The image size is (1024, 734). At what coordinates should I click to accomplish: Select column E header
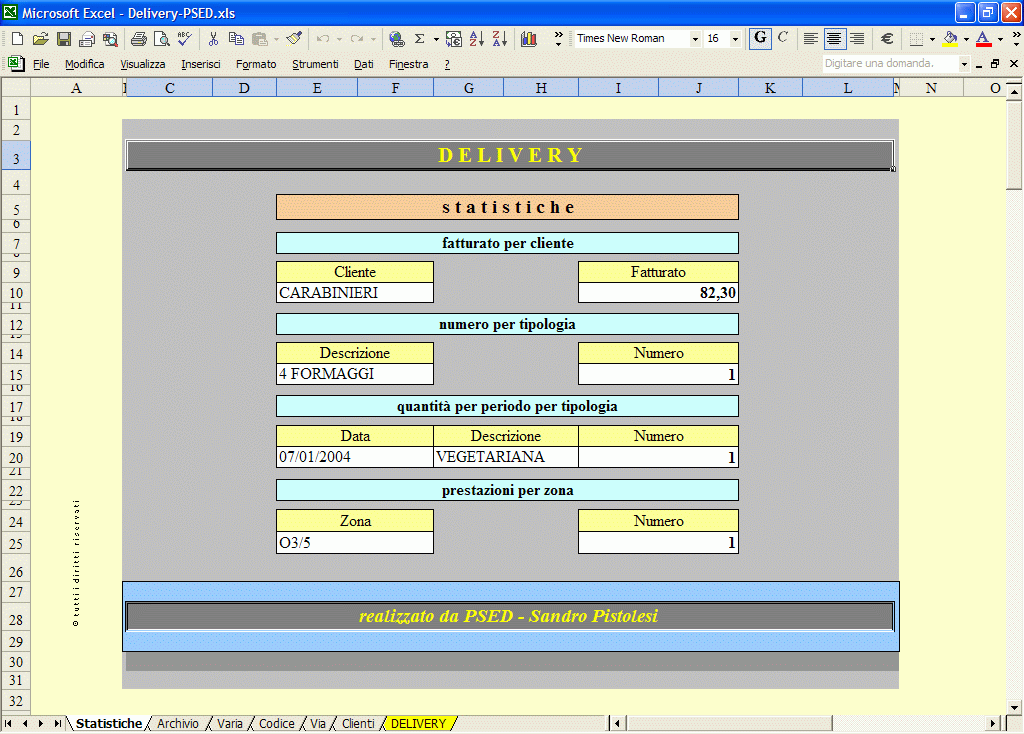coord(317,88)
